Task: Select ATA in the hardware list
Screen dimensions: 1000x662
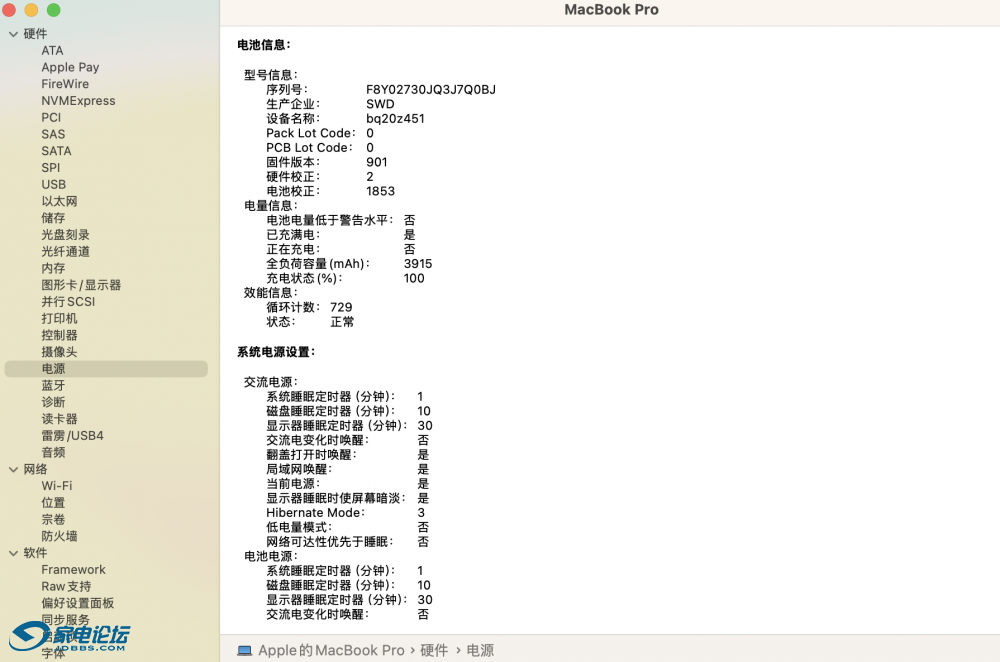Action: pos(52,50)
